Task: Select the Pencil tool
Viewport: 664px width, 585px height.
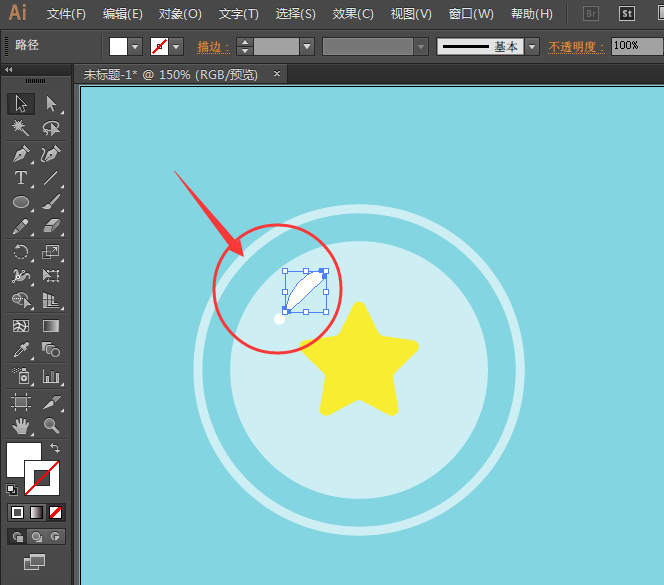Action: [x=21, y=226]
